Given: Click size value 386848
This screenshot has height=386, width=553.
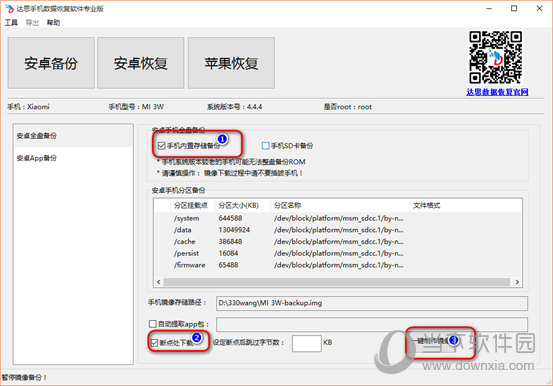Looking at the screenshot, I should click(230, 242).
